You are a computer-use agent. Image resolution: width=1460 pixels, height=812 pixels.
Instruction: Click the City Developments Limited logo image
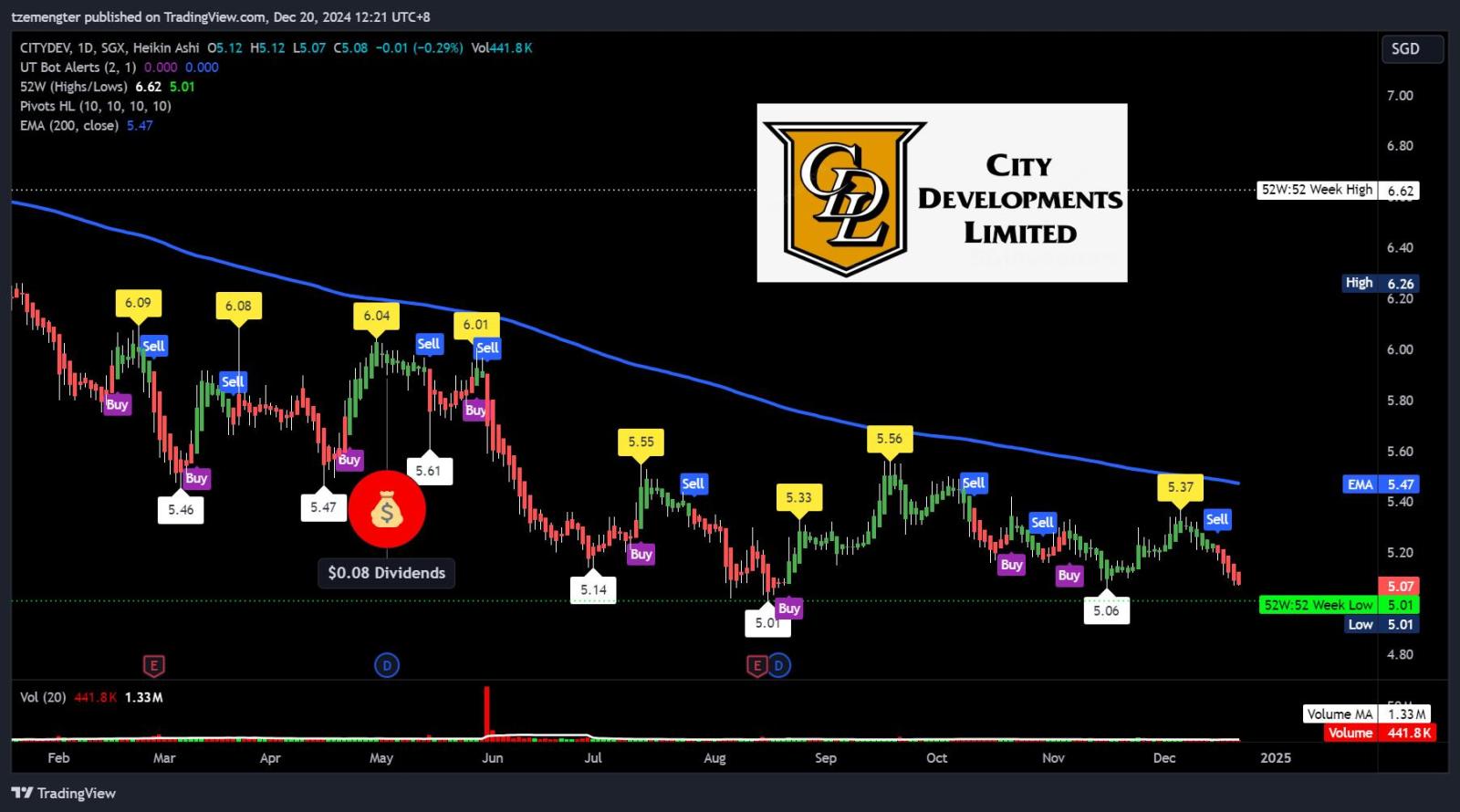(942, 193)
